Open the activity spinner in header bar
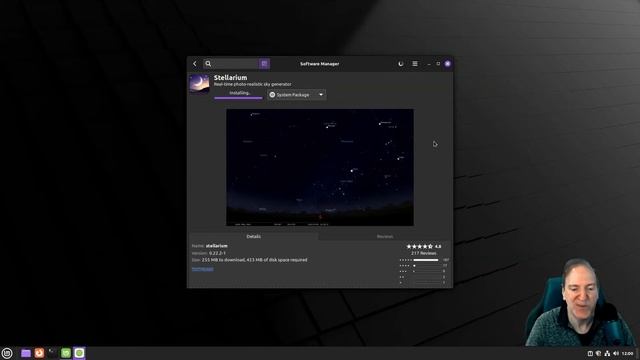 (401, 64)
